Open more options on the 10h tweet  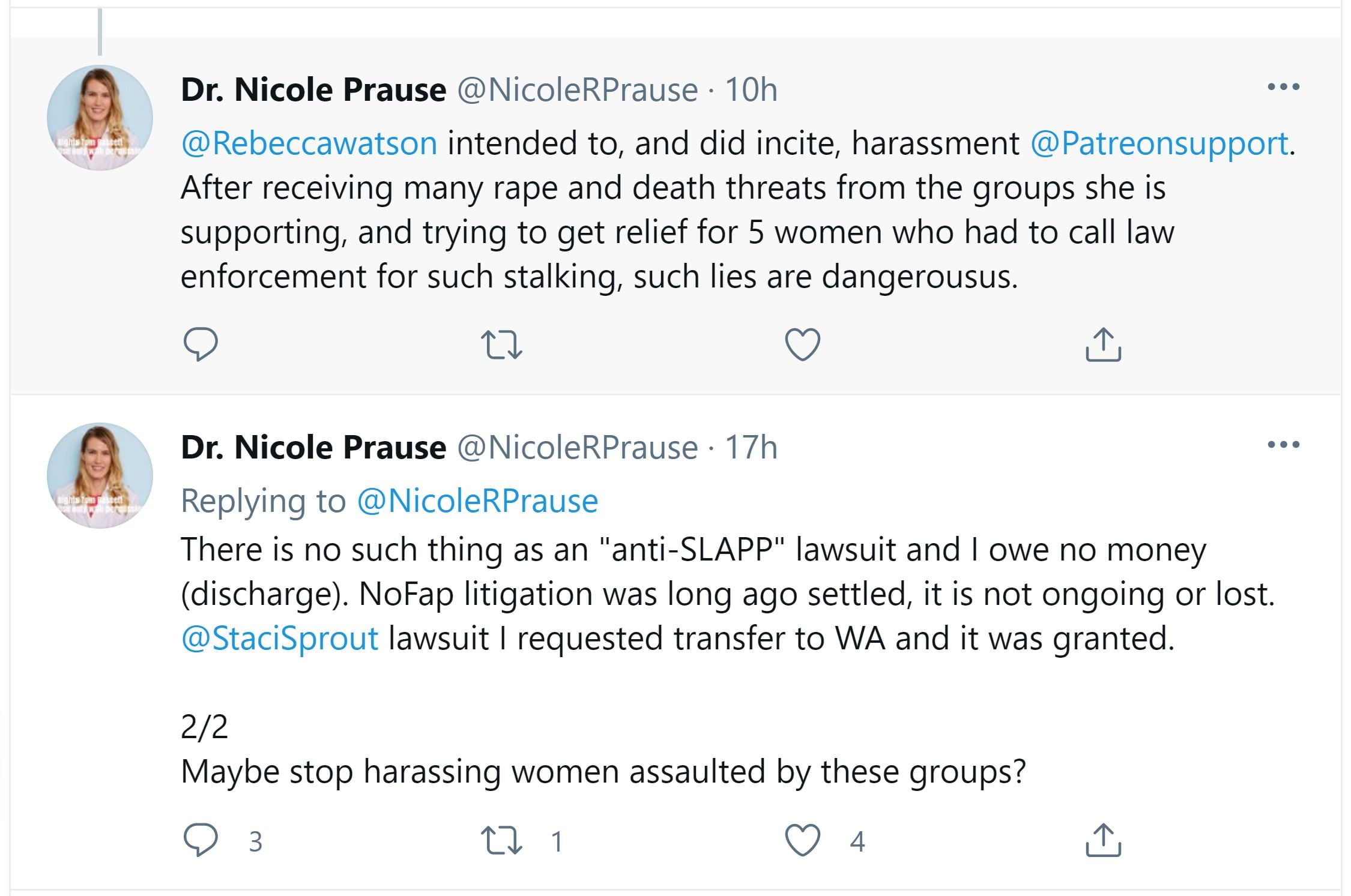[x=1283, y=88]
